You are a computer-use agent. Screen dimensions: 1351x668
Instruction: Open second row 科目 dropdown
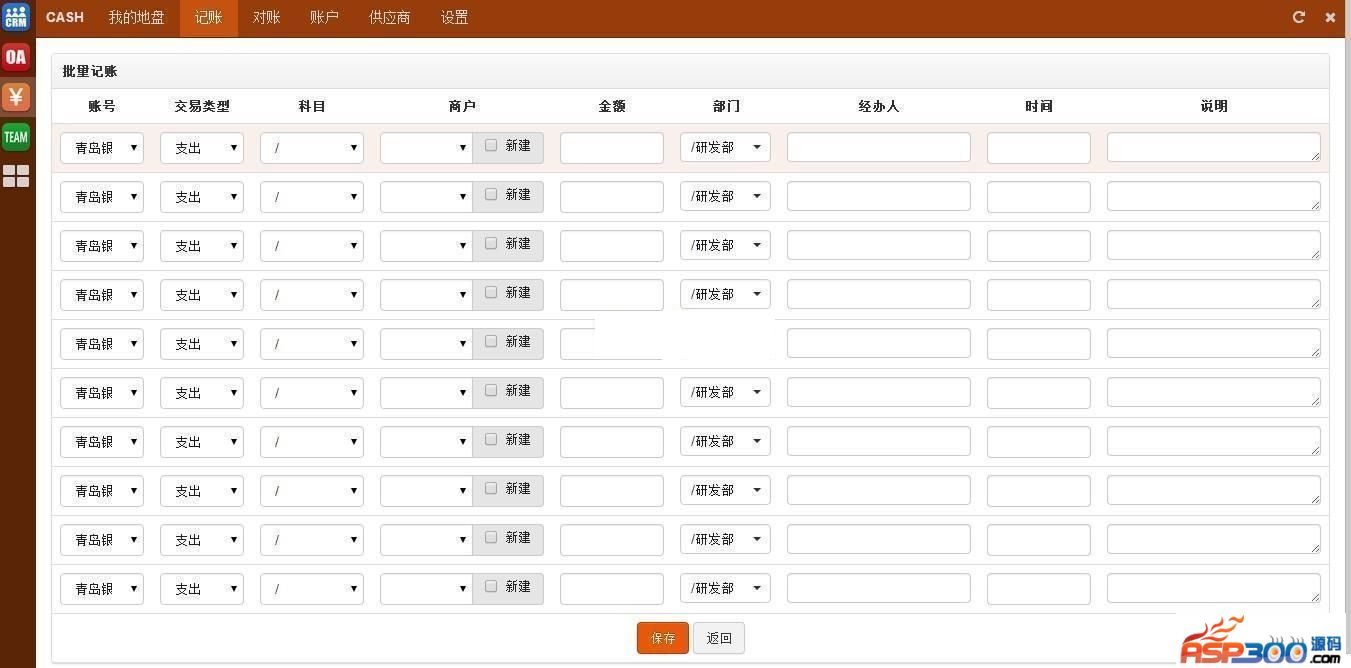pyautogui.click(x=312, y=197)
